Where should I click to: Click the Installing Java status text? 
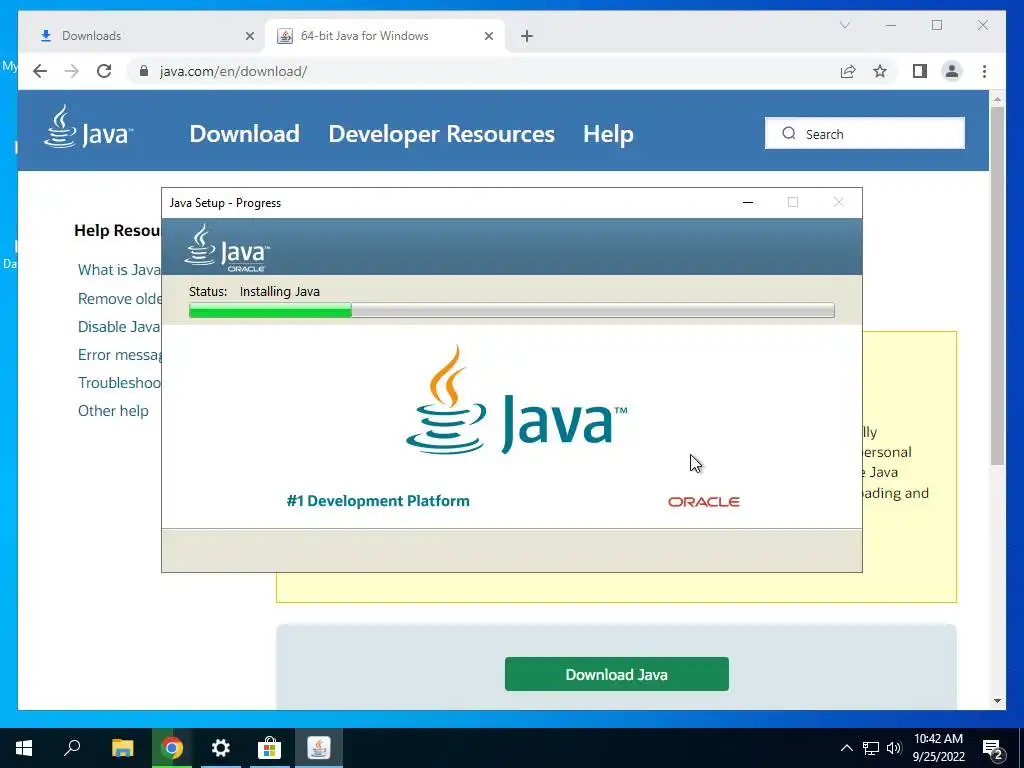(x=280, y=291)
